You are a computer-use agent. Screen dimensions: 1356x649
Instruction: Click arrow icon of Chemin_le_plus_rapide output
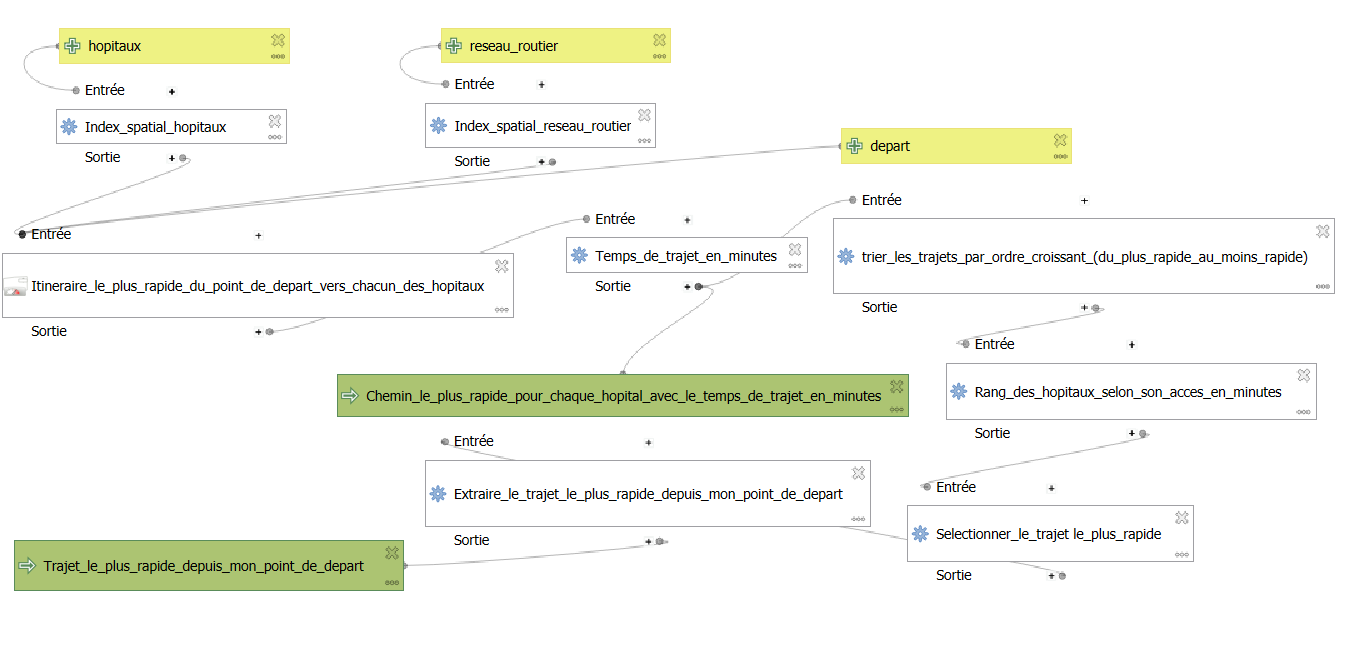click(x=350, y=396)
